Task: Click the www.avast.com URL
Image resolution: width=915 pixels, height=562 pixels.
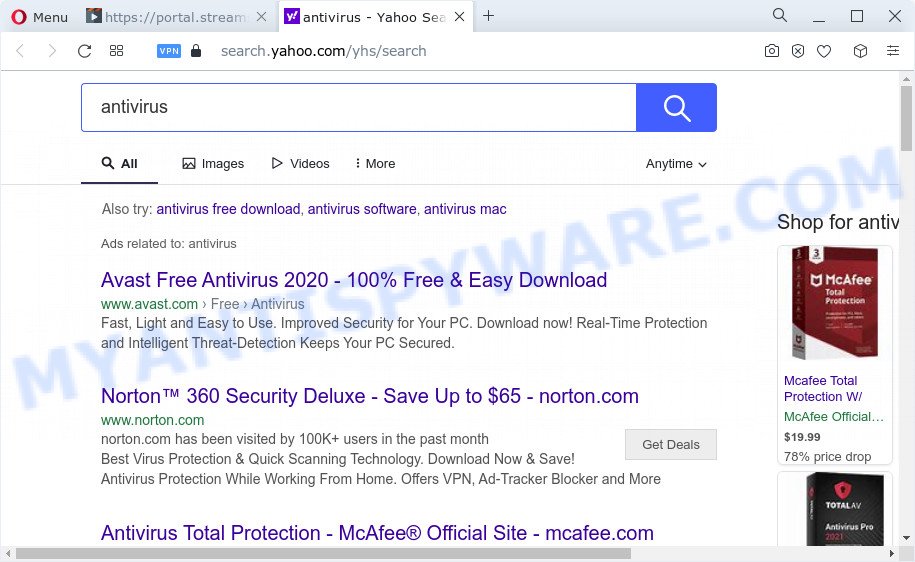Action: click(149, 304)
